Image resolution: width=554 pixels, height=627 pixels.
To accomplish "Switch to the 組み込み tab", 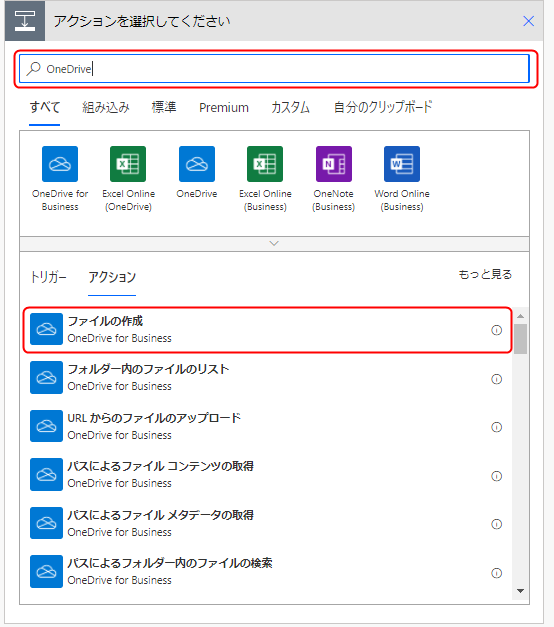I will [x=106, y=108].
